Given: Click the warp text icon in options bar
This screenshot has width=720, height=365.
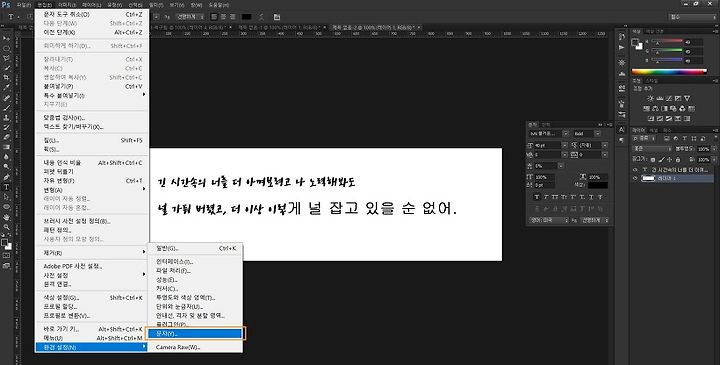Looking at the screenshot, I should [261, 17].
